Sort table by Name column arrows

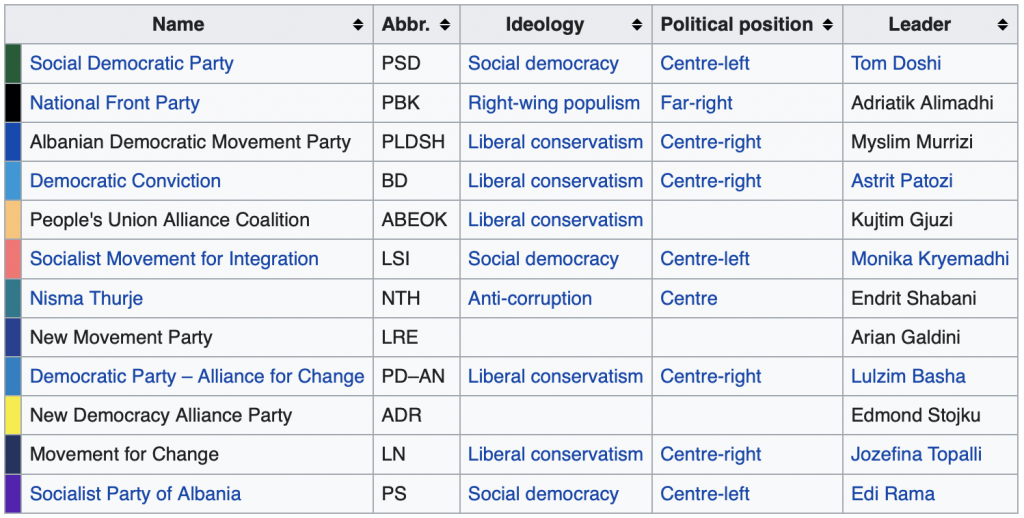coord(358,25)
